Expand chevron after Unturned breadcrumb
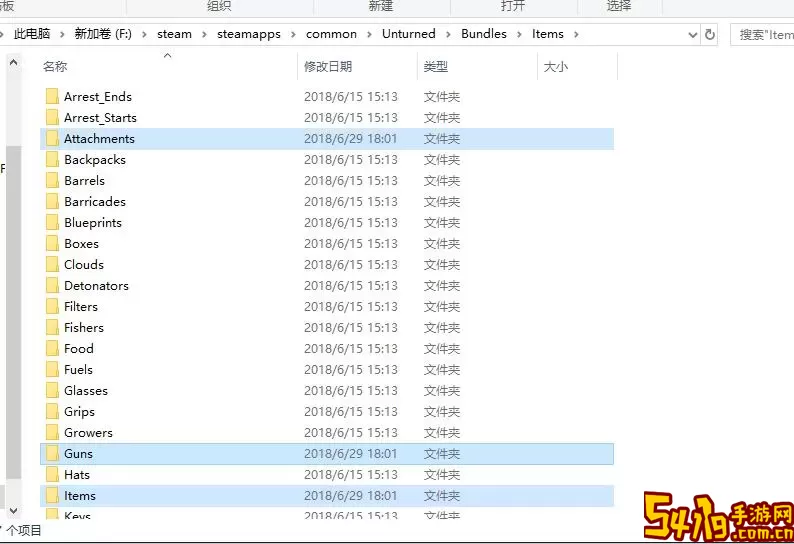 (448, 34)
